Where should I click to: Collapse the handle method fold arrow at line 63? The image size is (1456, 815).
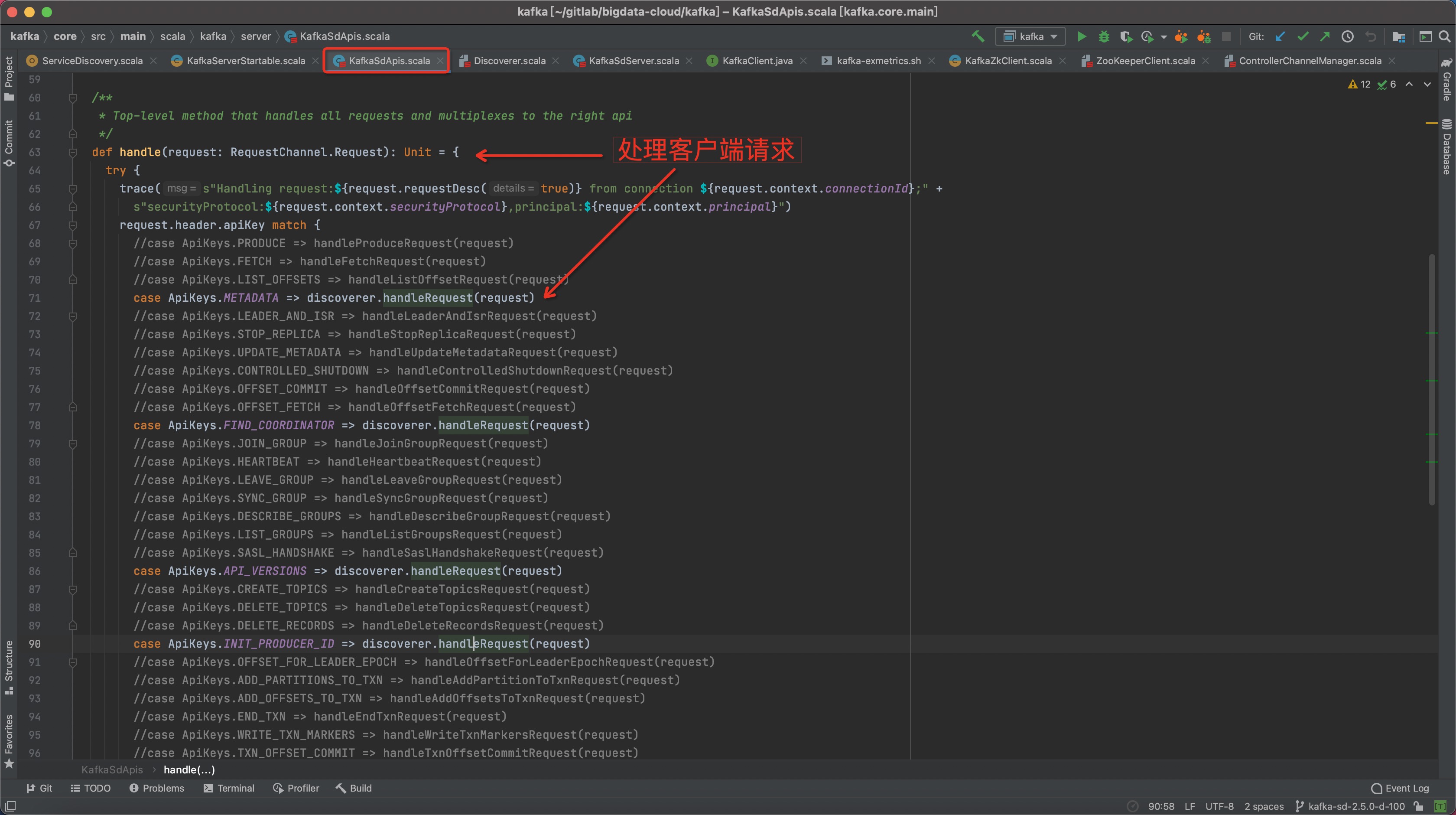(72, 153)
